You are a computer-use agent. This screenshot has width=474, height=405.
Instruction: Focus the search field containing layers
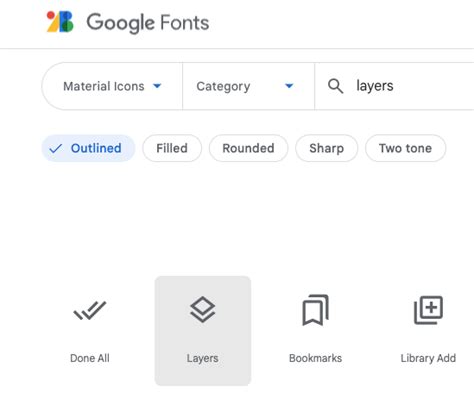tap(394, 86)
